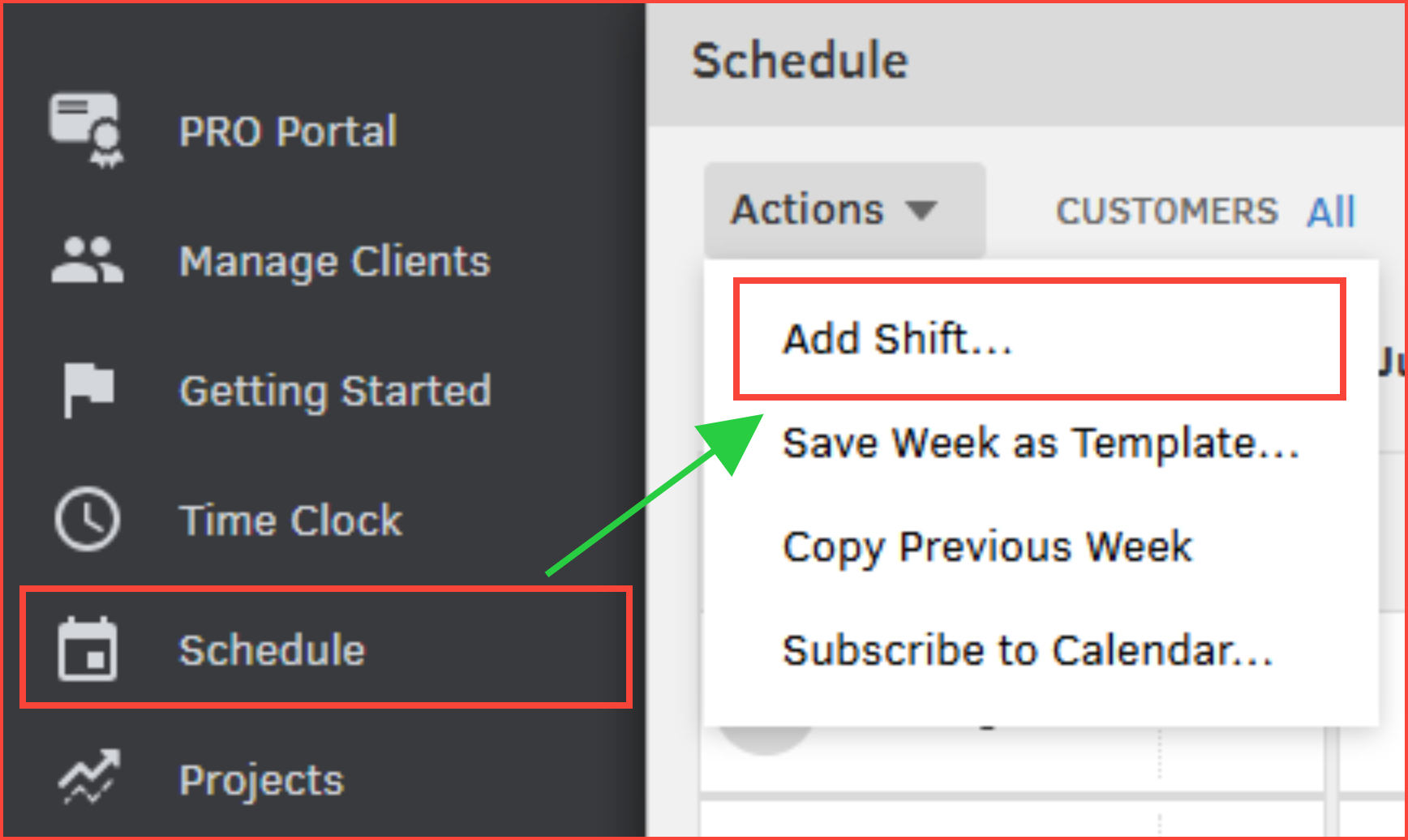
Task: Click the Actions dropdown arrow
Action: pyautogui.click(x=921, y=211)
